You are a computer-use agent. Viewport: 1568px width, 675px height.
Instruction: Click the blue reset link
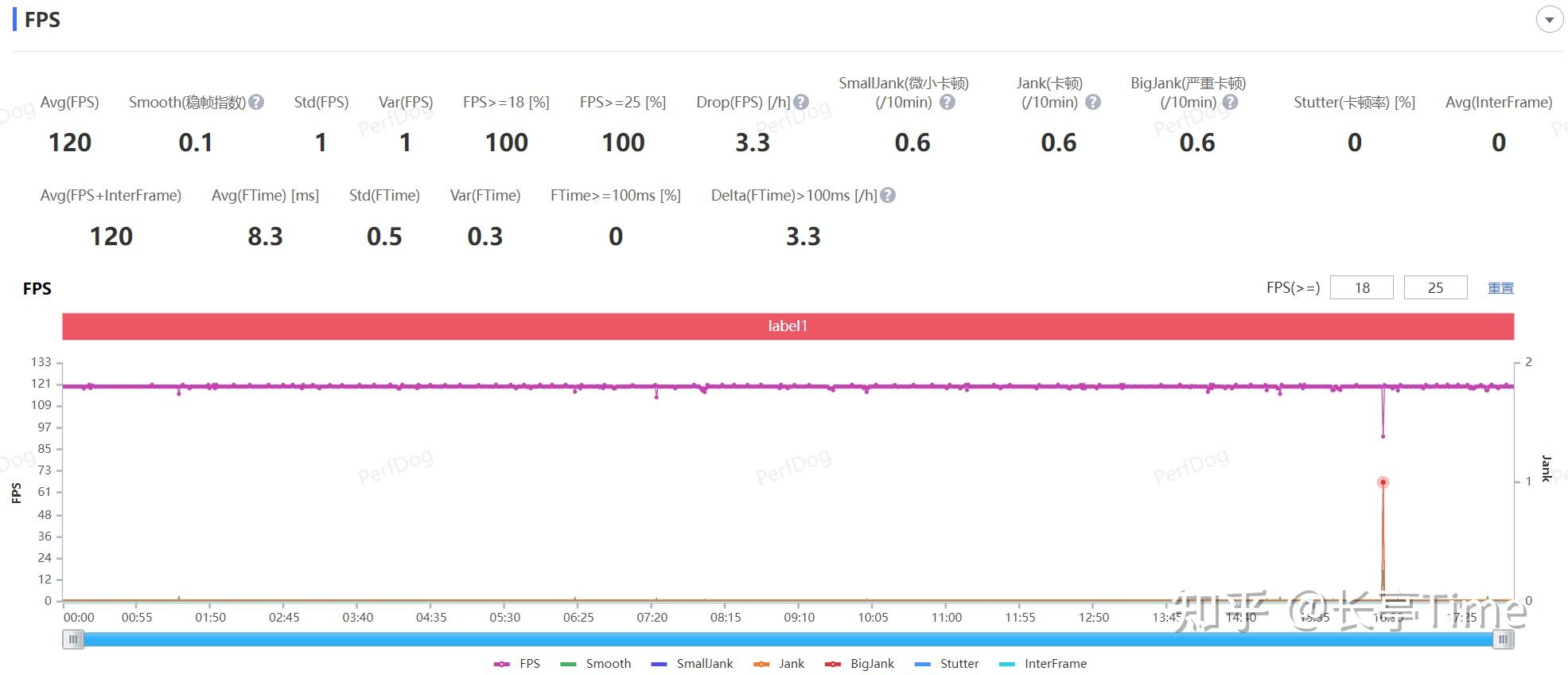(1500, 288)
